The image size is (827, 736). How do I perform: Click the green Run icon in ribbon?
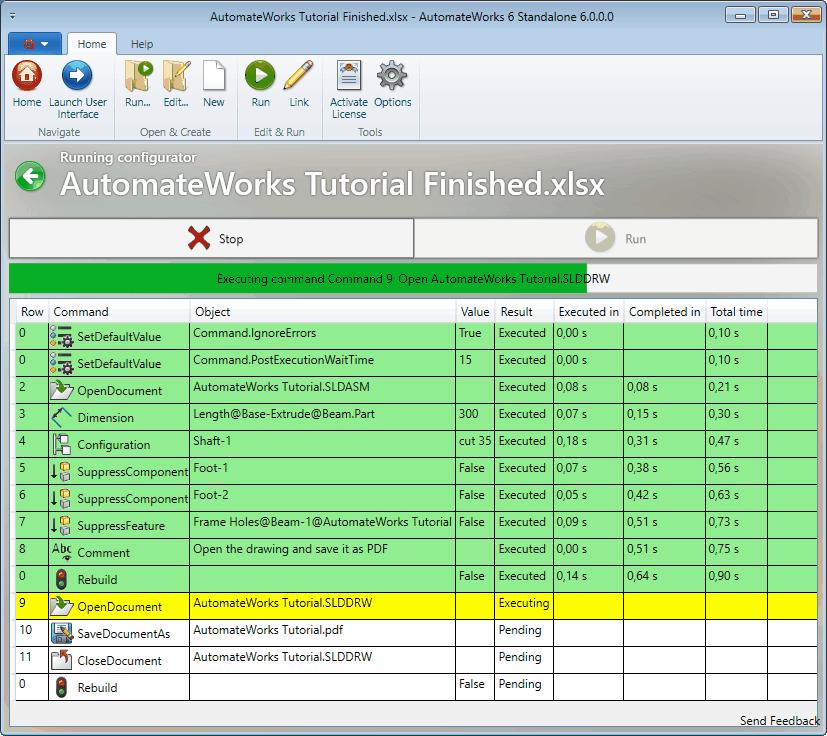pos(260,75)
